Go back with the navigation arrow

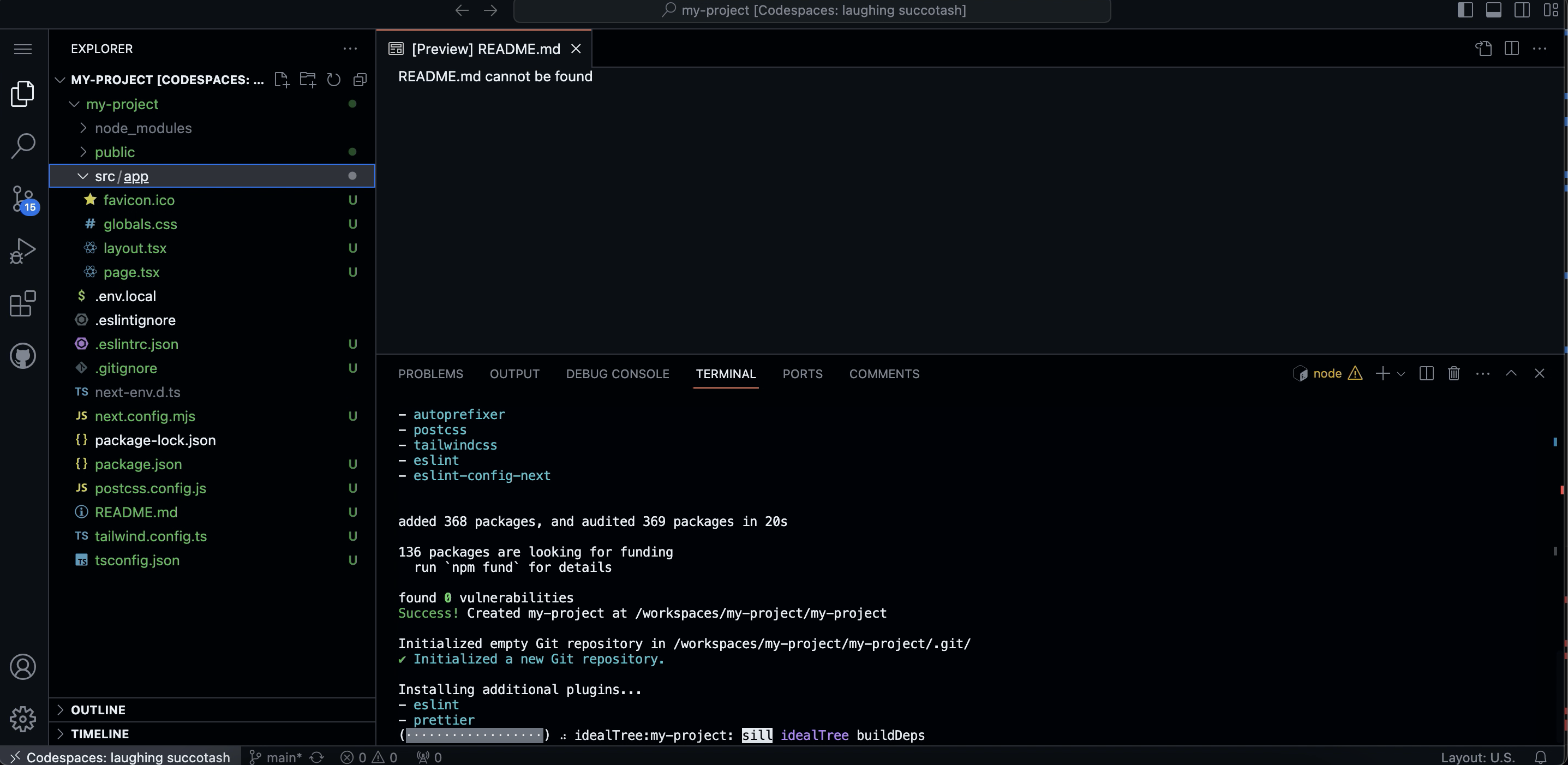462,10
